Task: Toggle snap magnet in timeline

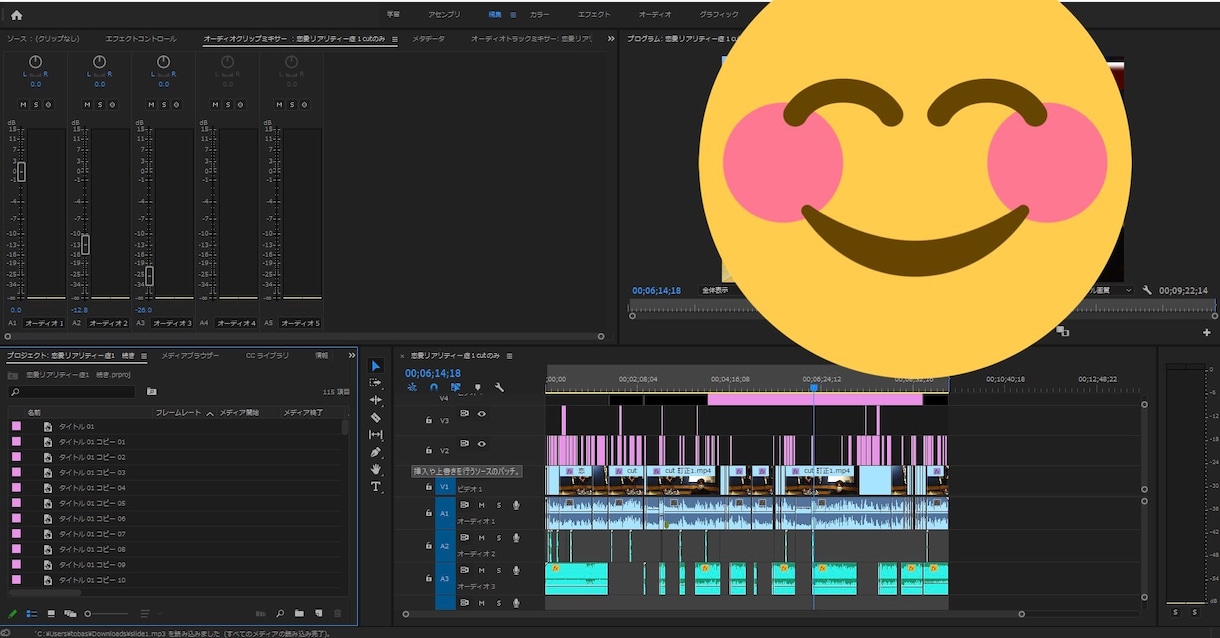Action: [434, 387]
